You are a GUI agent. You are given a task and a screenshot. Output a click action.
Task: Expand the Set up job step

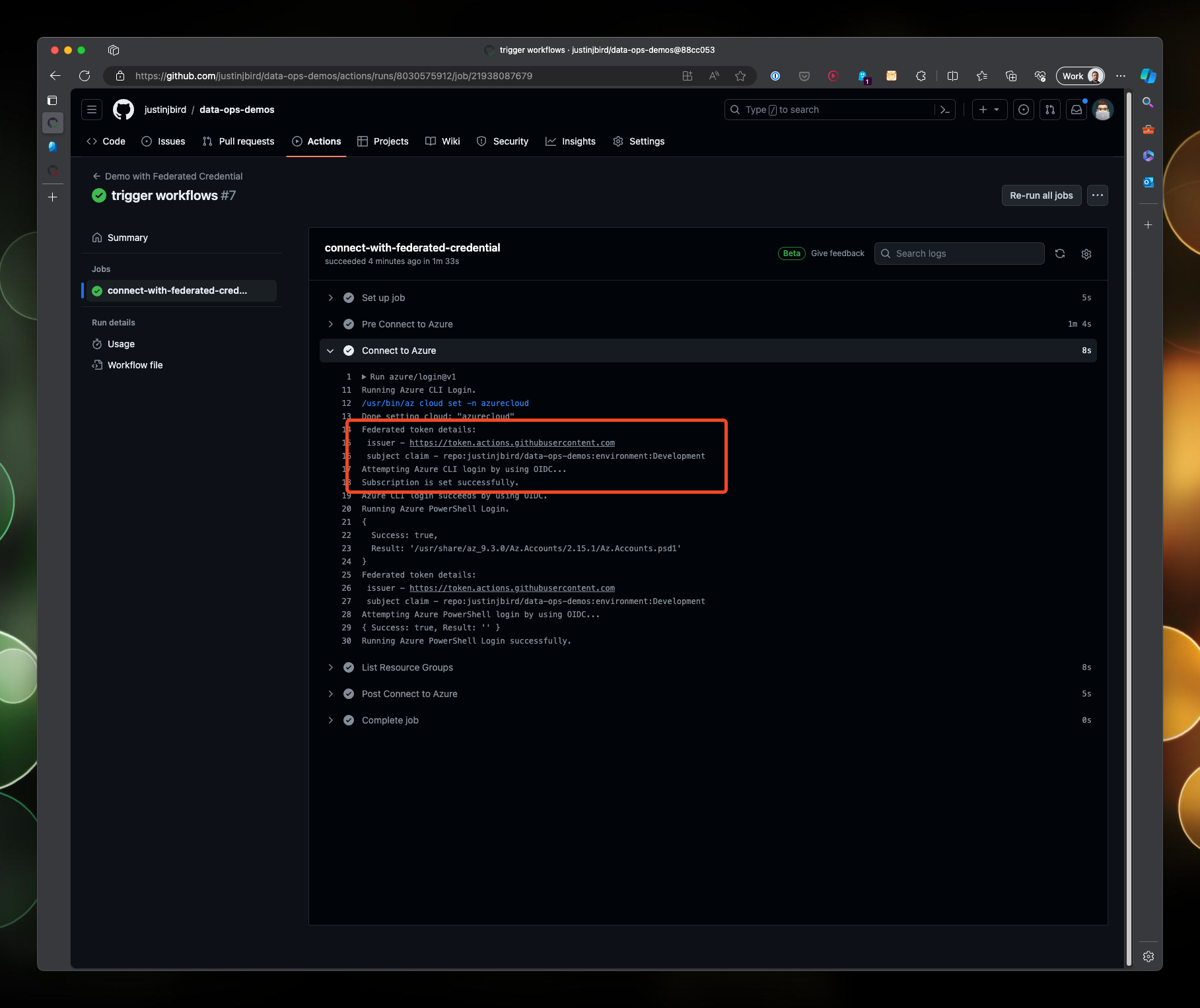click(x=331, y=298)
